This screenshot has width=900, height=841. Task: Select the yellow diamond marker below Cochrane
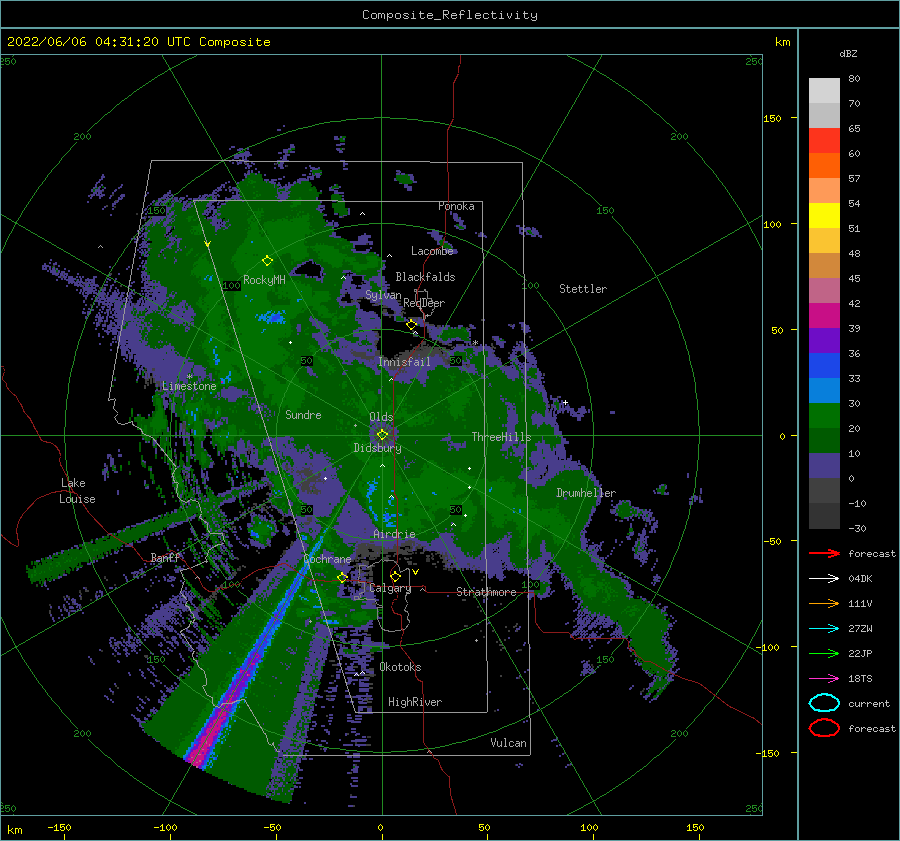click(342, 577)
